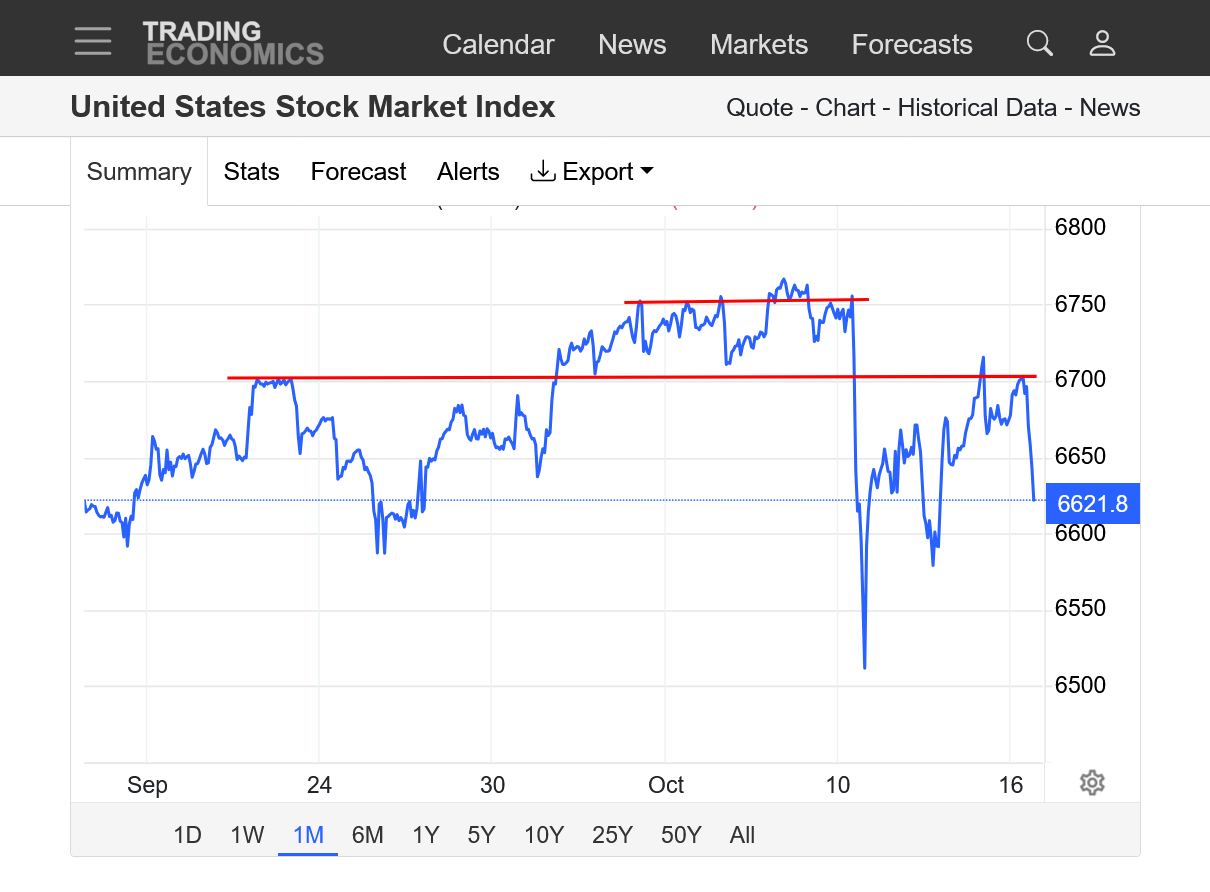This screenshot has height=892, width=1210.
Task: Click the Trading Economics logo
Action: coord(233,43)
